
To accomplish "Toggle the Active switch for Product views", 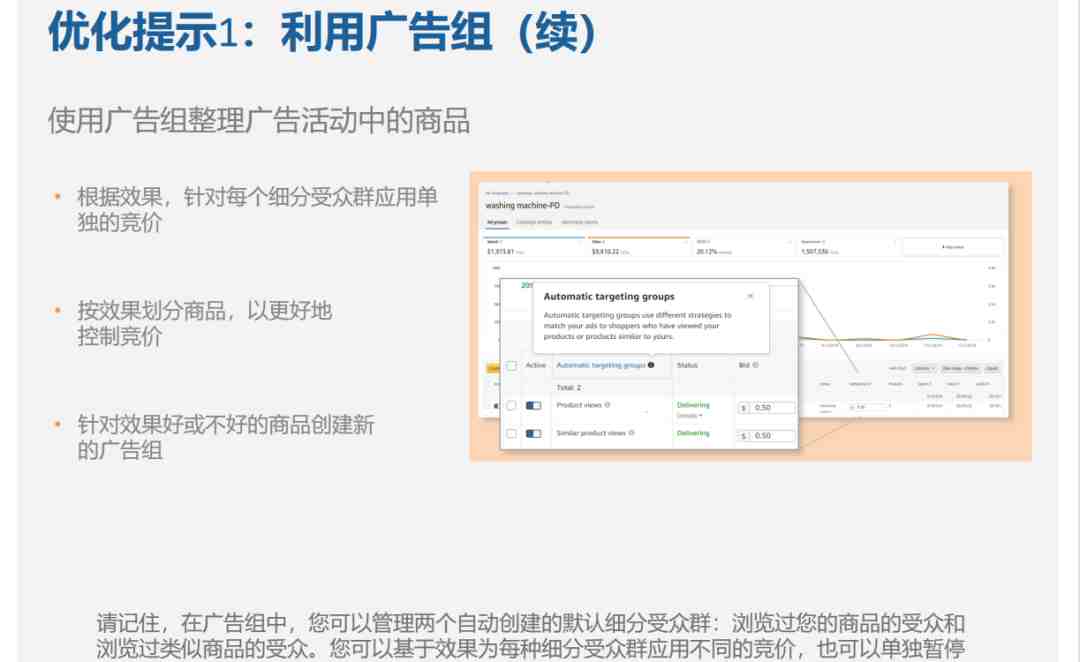I will click(x=534, y=406).
